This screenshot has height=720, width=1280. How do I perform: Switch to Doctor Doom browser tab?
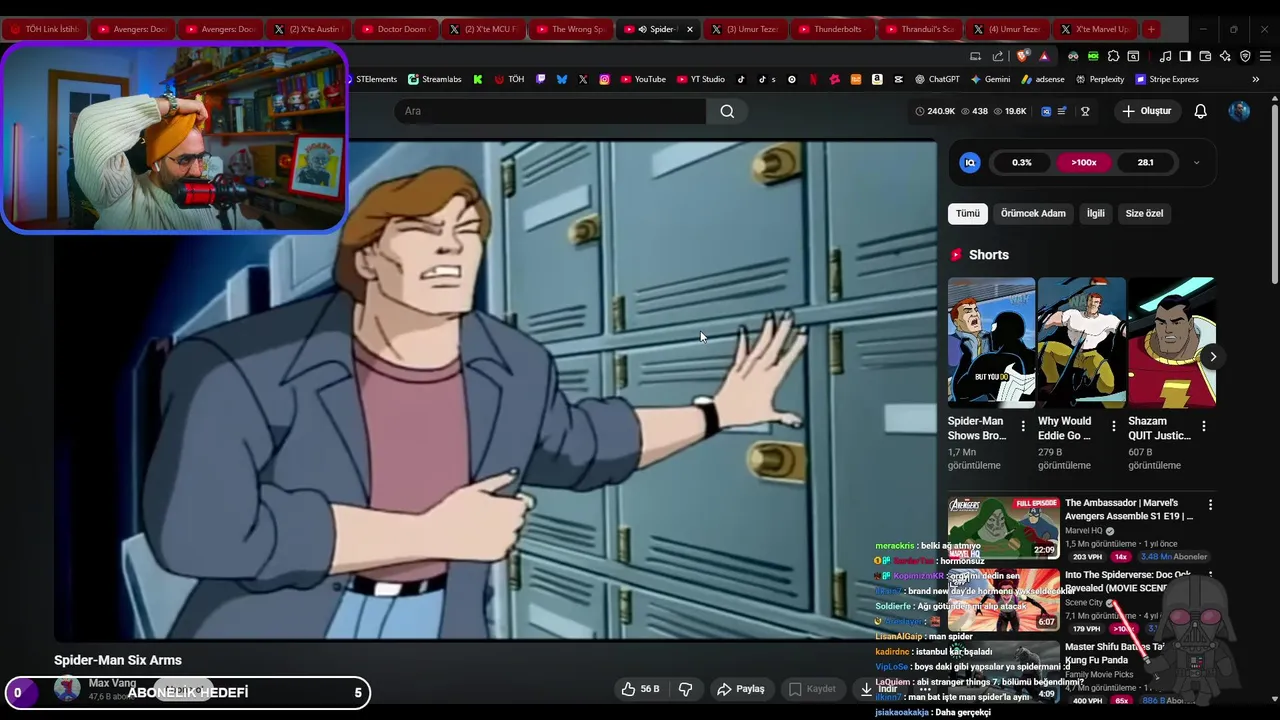396,29
